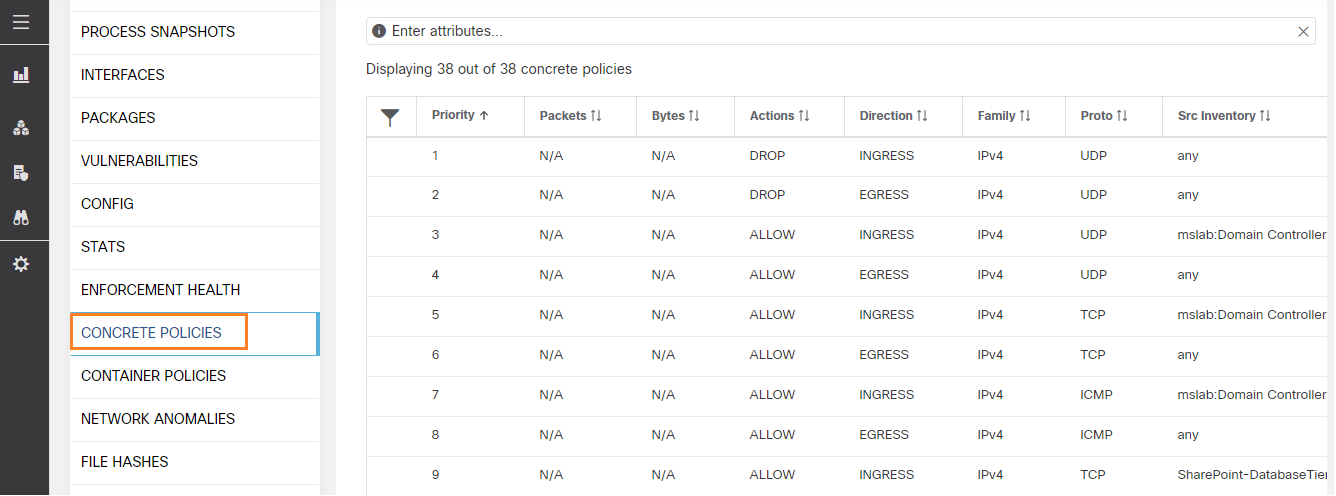
Task: Sort table by Packets column
Action: point(570,116)
